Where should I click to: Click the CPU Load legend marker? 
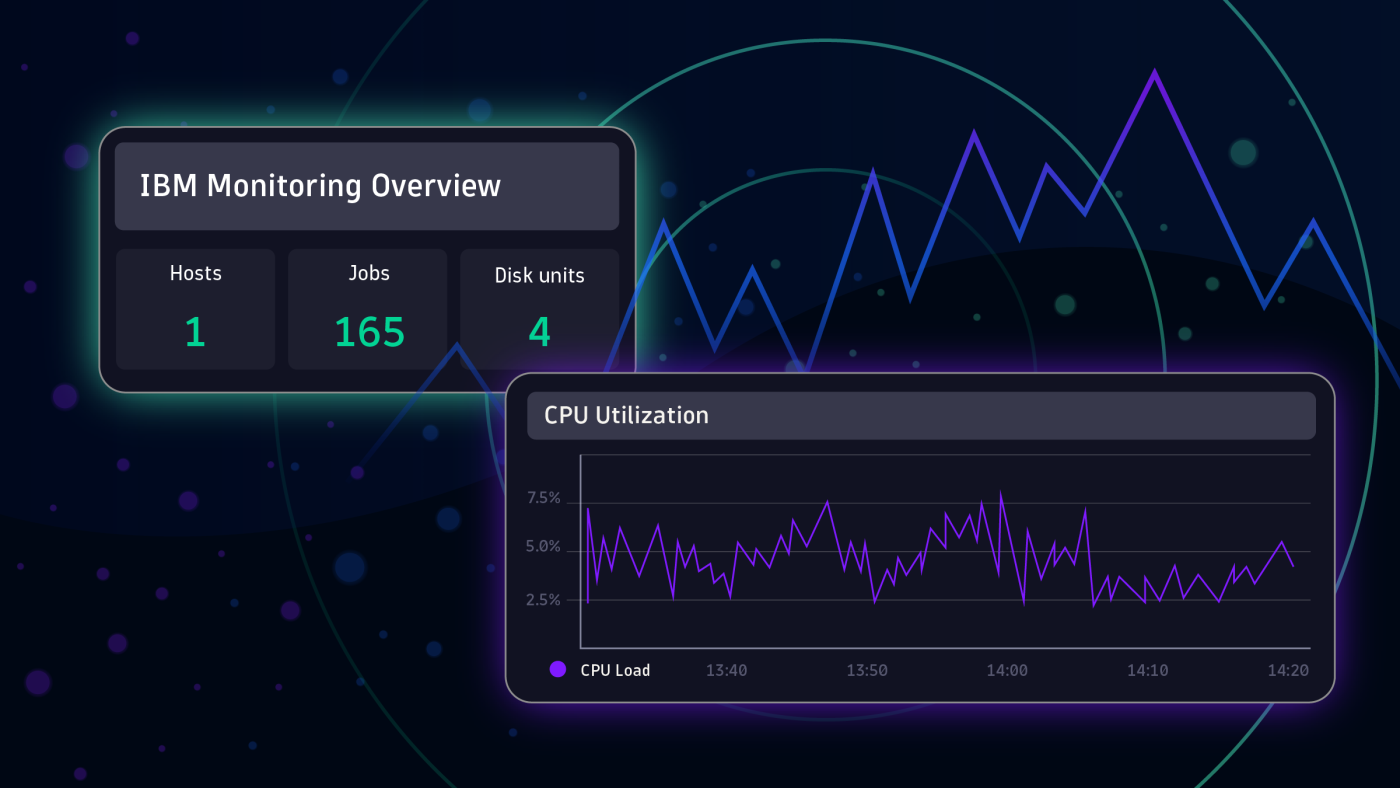tap(559, 670)
